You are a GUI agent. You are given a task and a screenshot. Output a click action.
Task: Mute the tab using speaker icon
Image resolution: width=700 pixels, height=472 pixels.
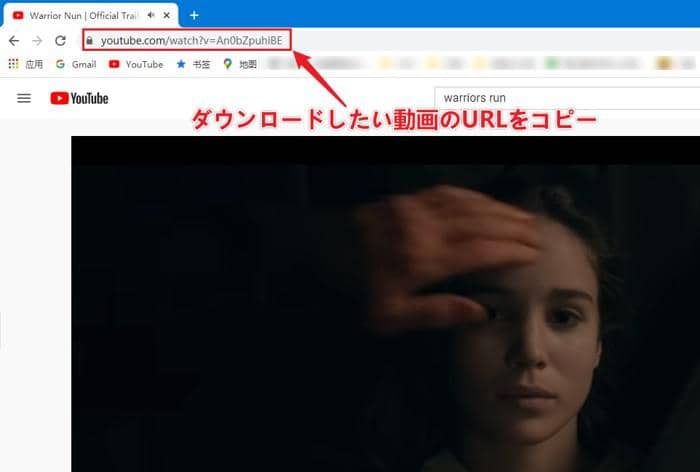pyautogui.click(x=151, y=15)
